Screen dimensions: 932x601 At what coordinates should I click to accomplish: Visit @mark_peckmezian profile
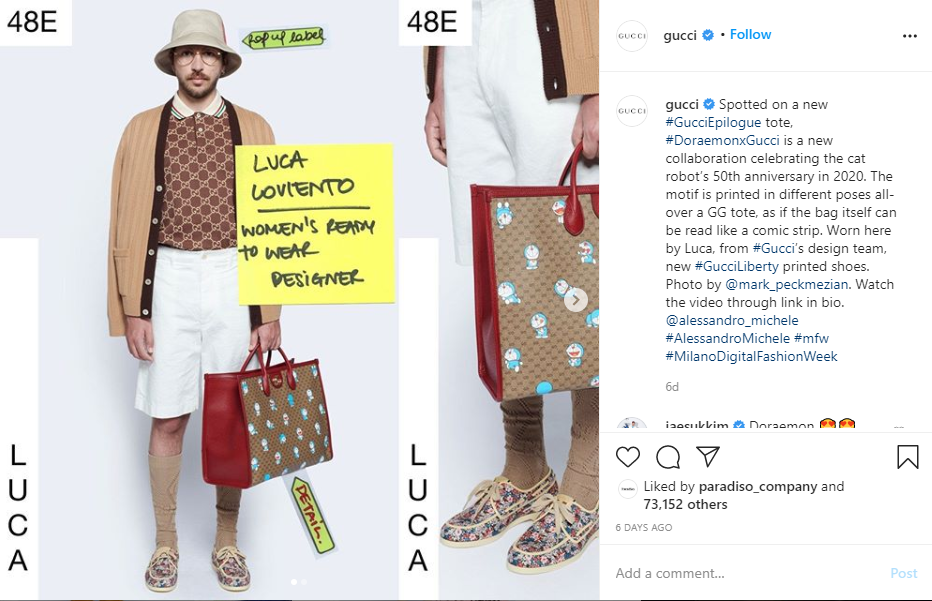click(x=786, y=284)
